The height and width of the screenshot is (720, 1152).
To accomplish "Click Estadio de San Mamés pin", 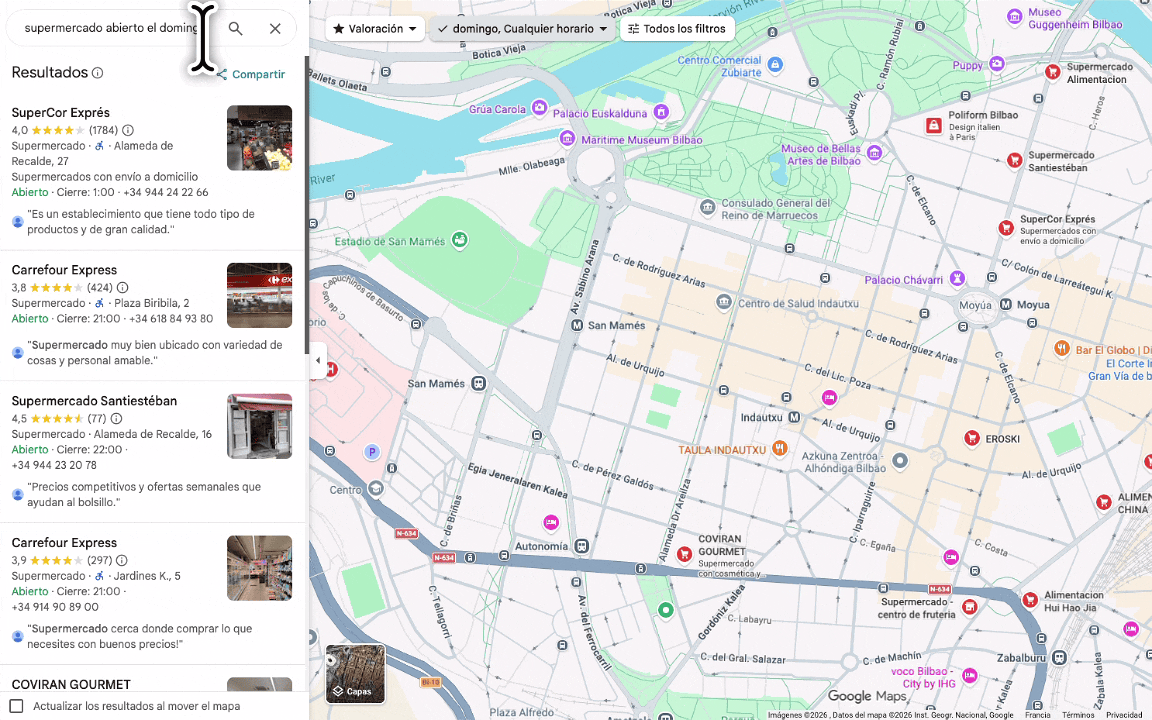I will point(460,240).
